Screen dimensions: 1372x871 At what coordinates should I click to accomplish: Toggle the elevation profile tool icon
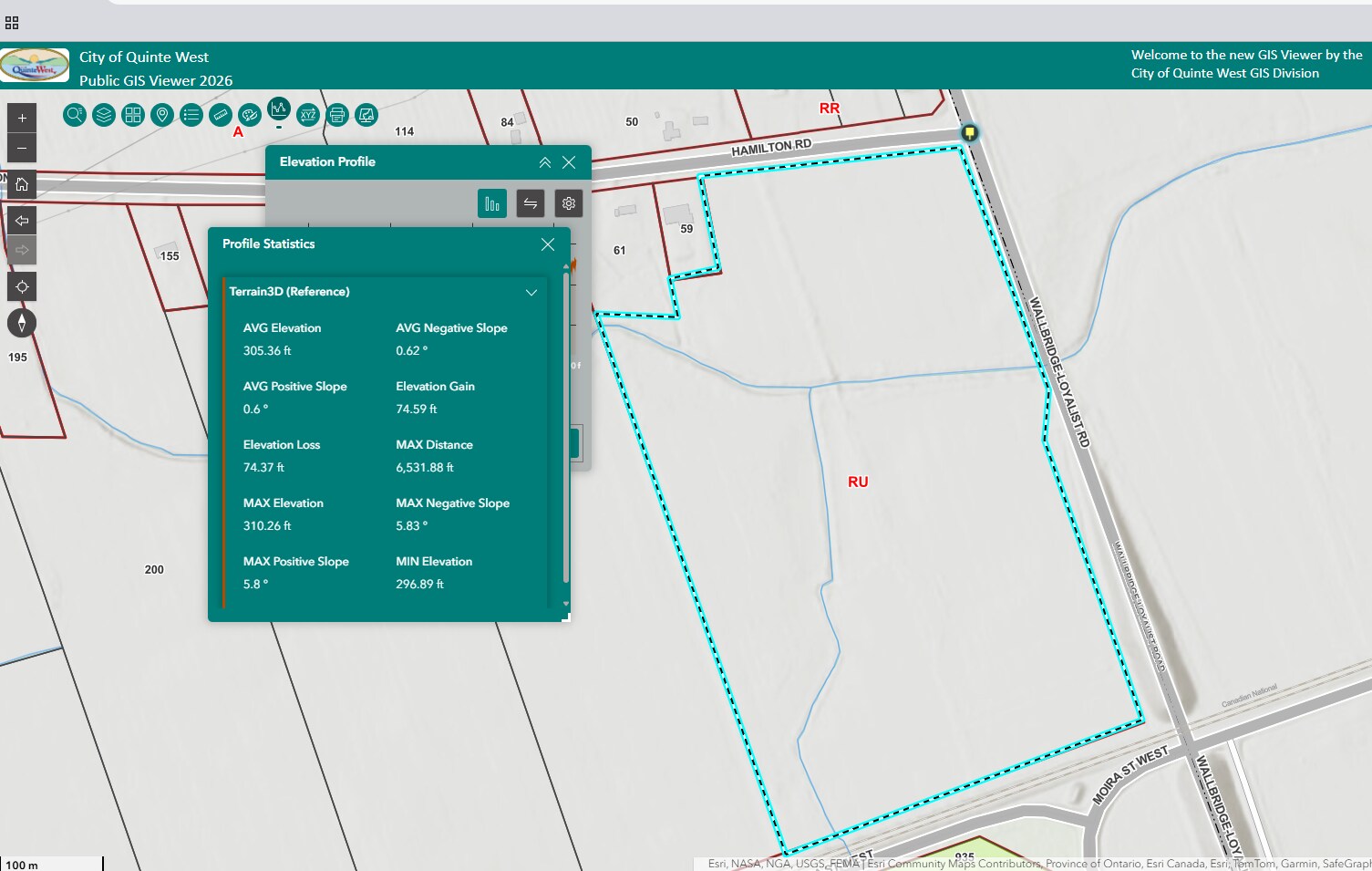click(279, 109)
